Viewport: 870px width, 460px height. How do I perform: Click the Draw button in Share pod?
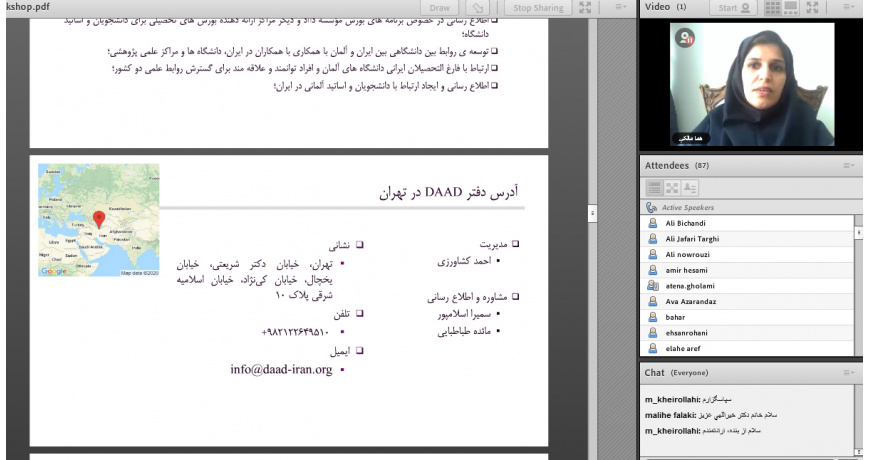tap(439, 8)
